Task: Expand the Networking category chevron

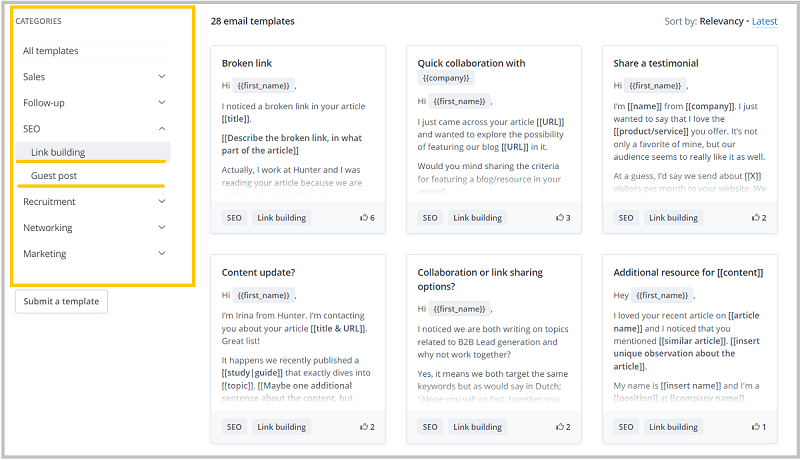Action: click(162, 227)
